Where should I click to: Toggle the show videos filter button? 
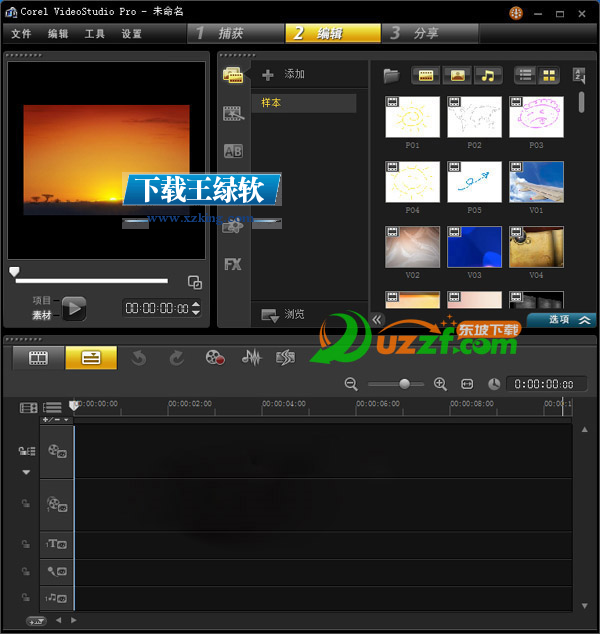click(x=426, y=76)
